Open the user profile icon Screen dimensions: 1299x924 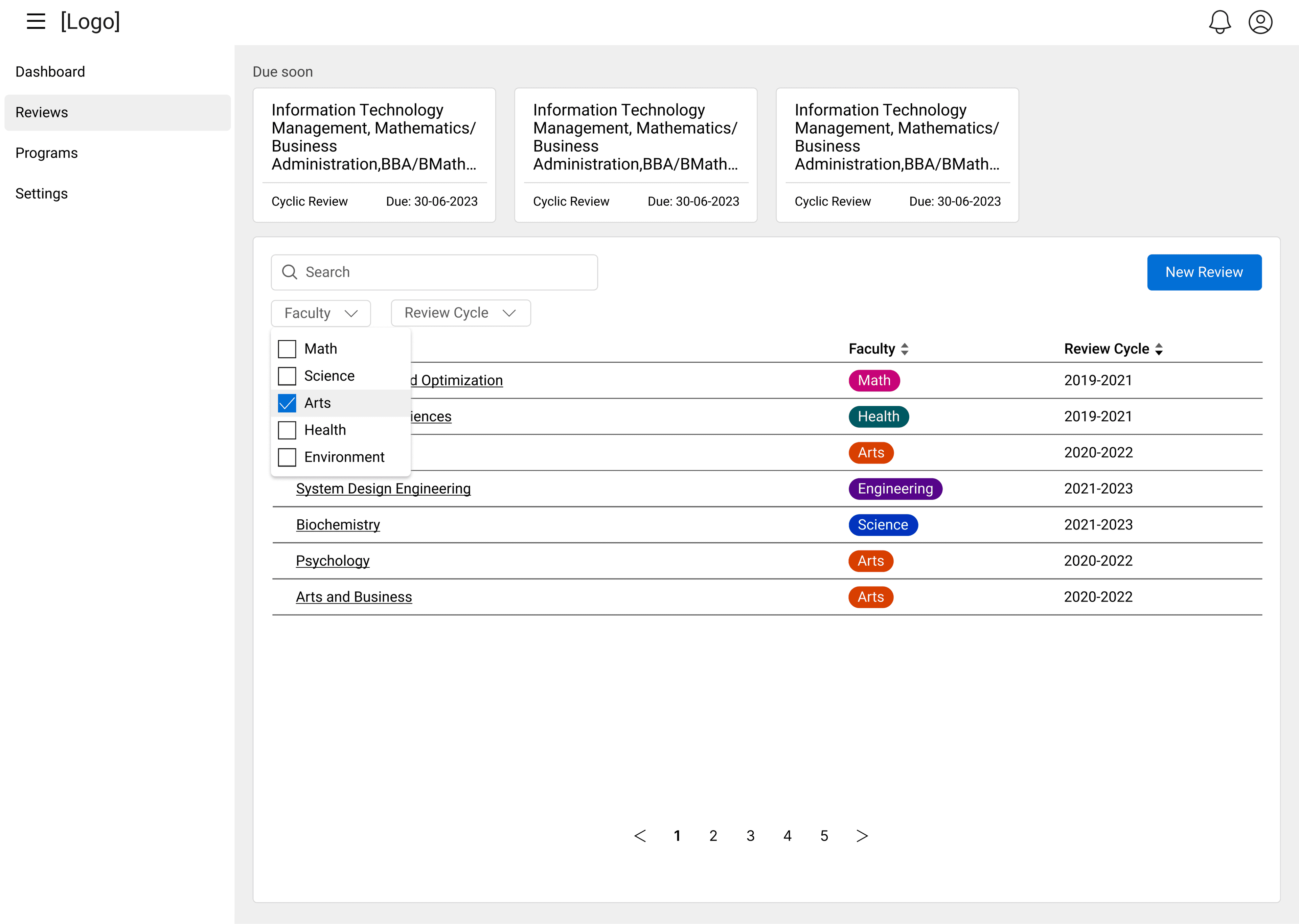1260,22
